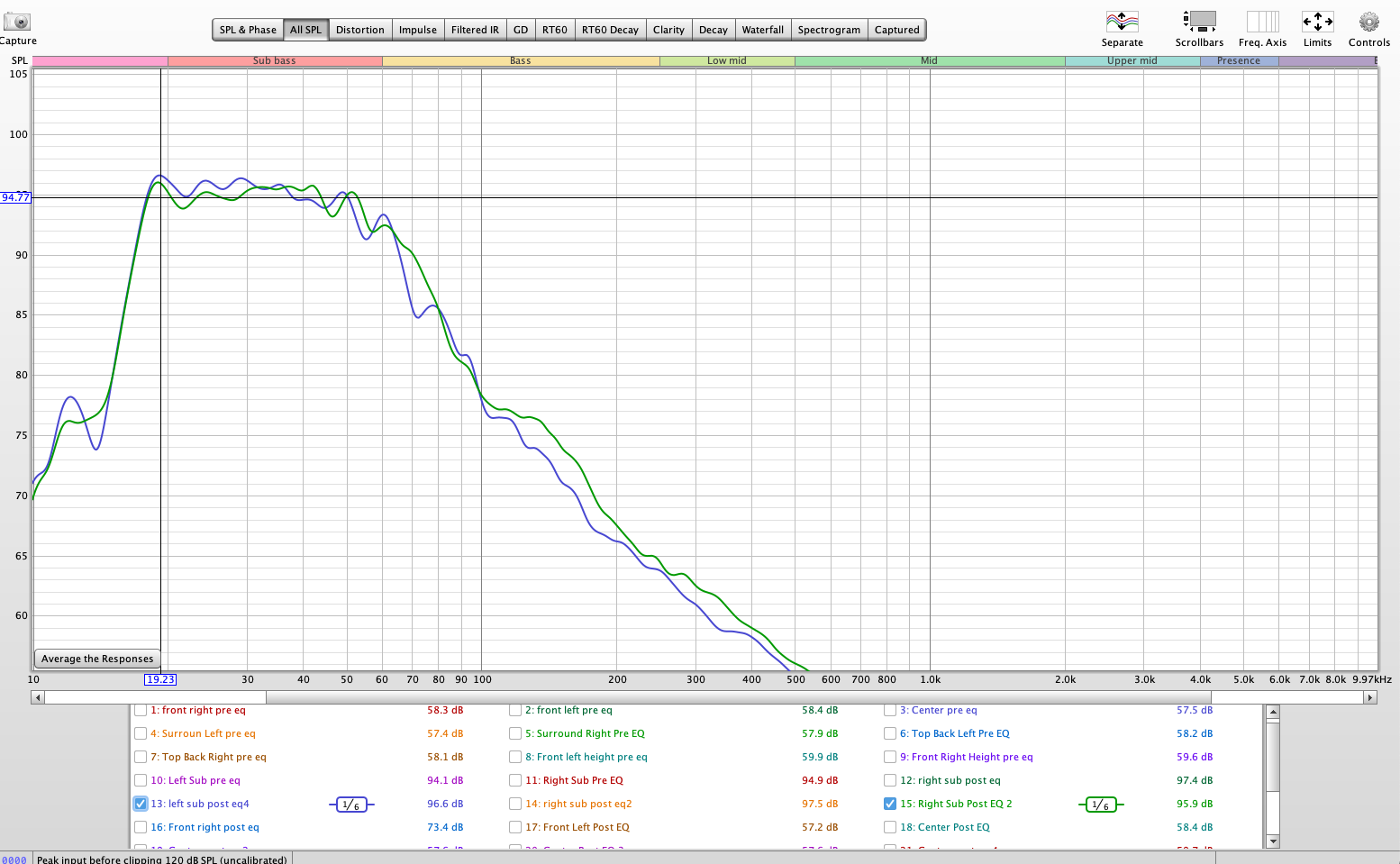Screen dimensions: 1400x864
Task: Click the green Mid frequency band label
Action: pyautogui.click(x=930, y=61)
